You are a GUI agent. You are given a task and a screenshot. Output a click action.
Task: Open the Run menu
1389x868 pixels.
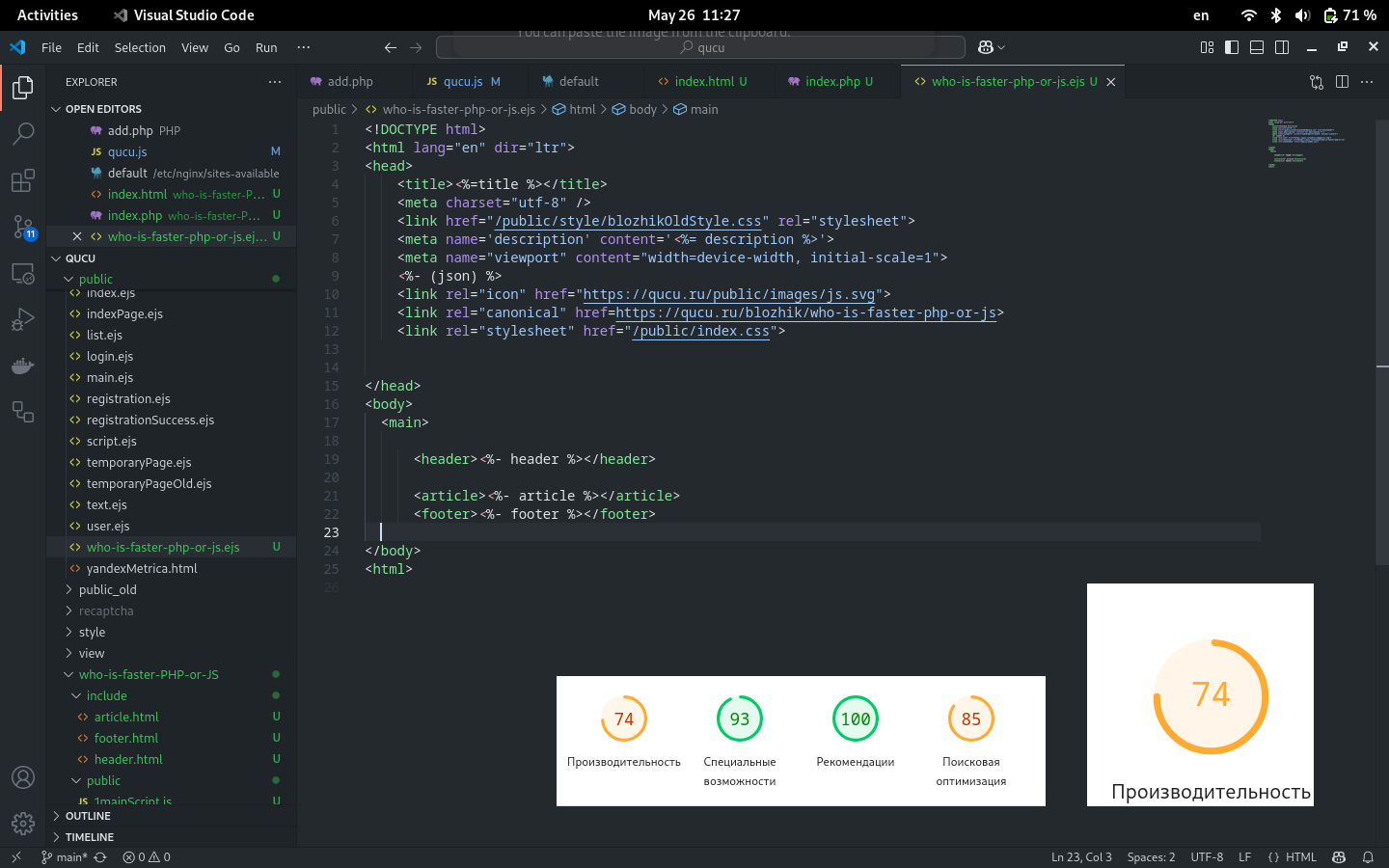tap(266, 47)
